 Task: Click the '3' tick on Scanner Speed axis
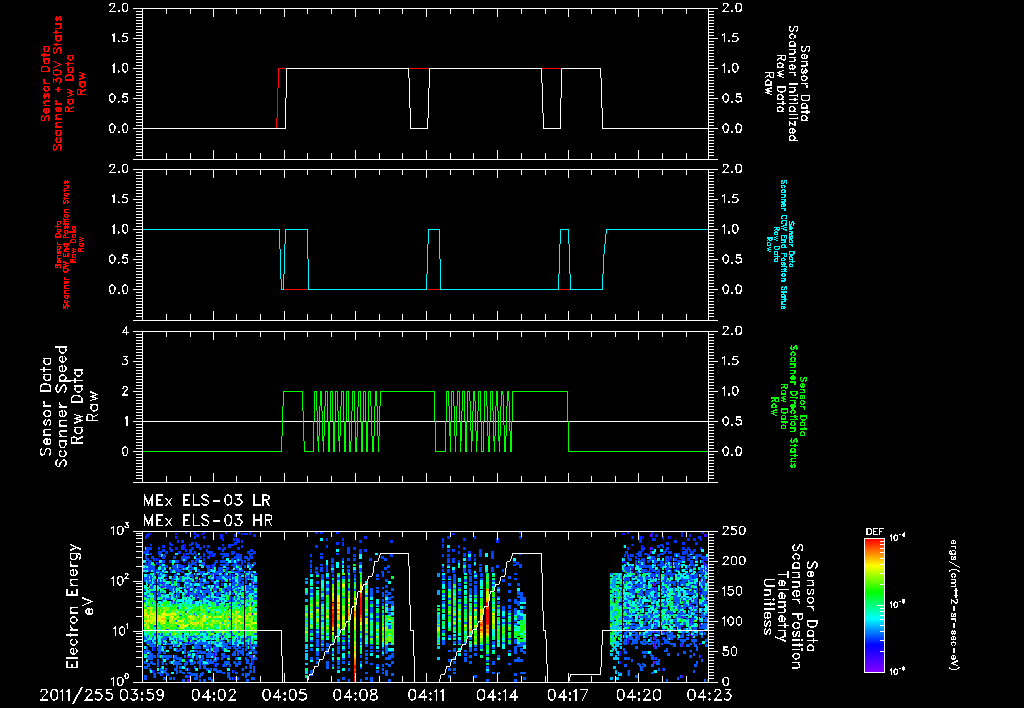pyautogui.click(x=126, y=361)
